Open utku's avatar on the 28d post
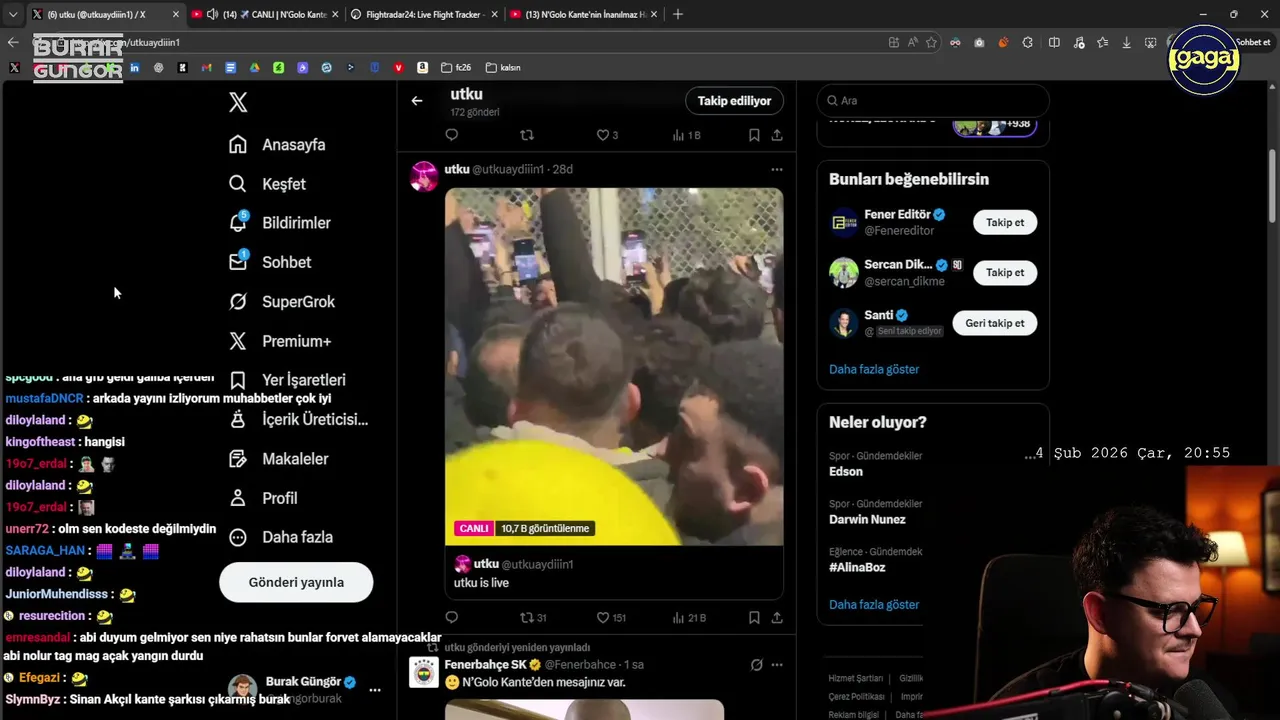This screenshot has width=1280, height=720. click(424, 175)
